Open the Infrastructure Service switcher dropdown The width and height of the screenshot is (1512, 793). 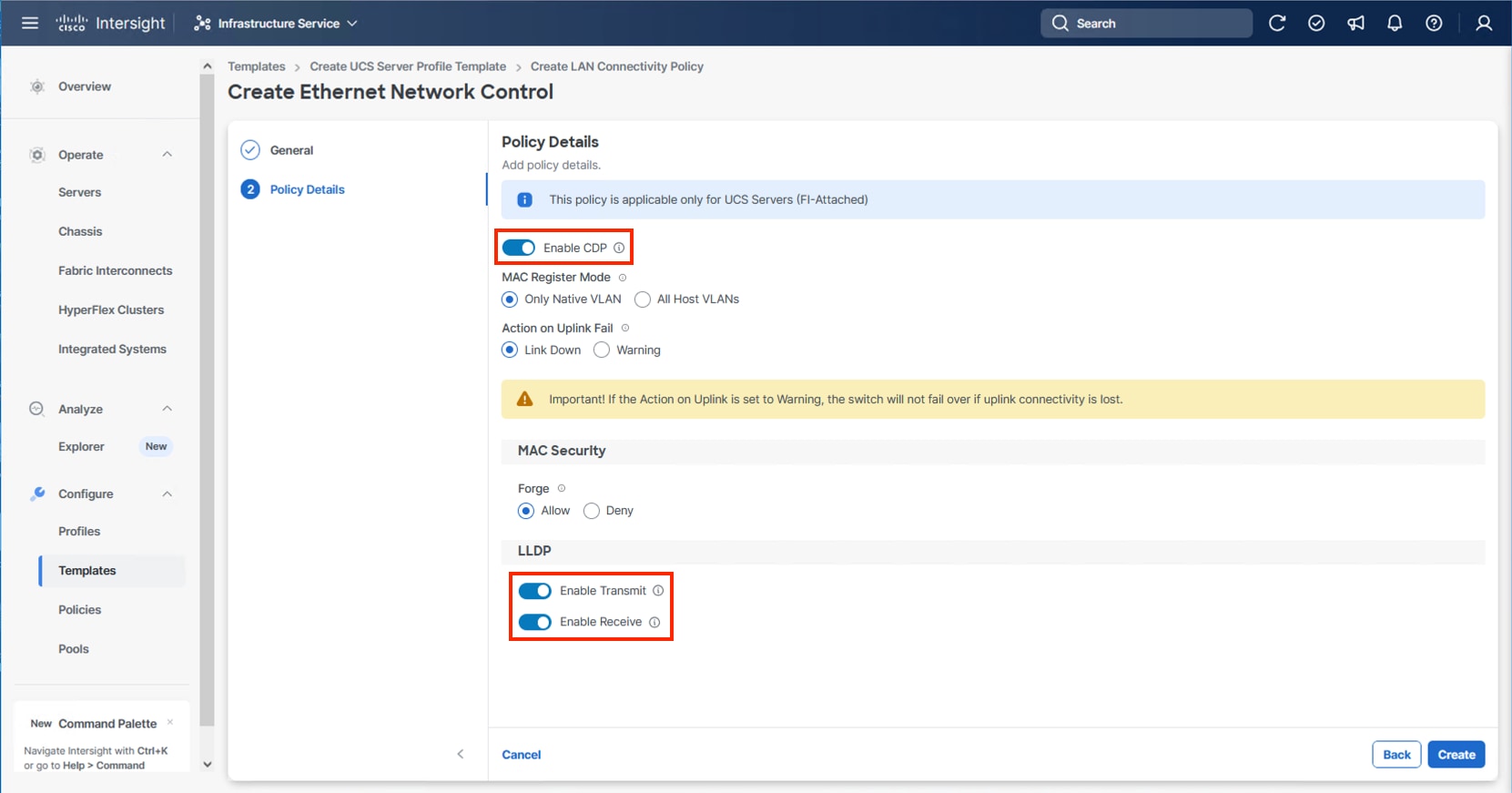[x=276, y=24]
